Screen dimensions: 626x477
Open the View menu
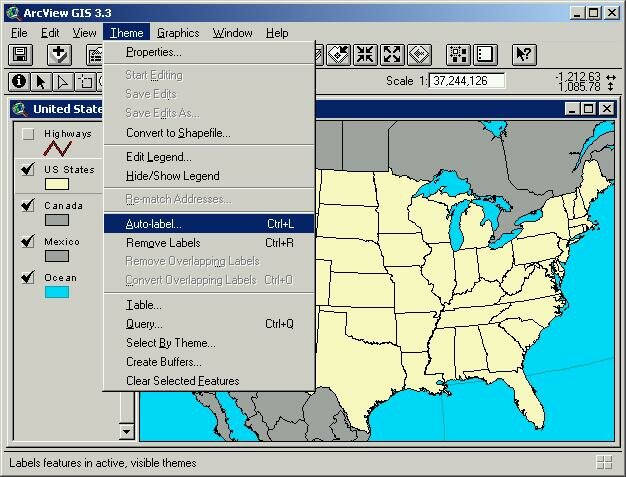click(84, 33)
